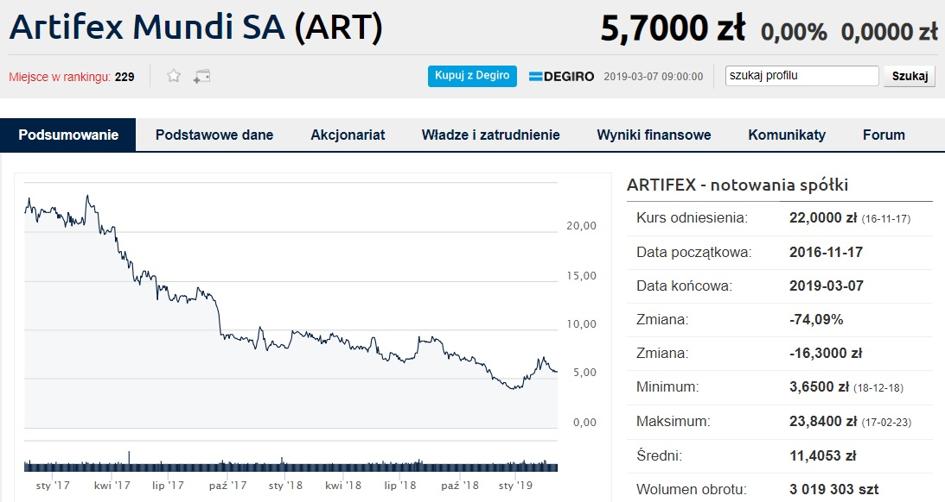945x502 pixels.
Task: Open the Forum tab
Action: (884, 134)
